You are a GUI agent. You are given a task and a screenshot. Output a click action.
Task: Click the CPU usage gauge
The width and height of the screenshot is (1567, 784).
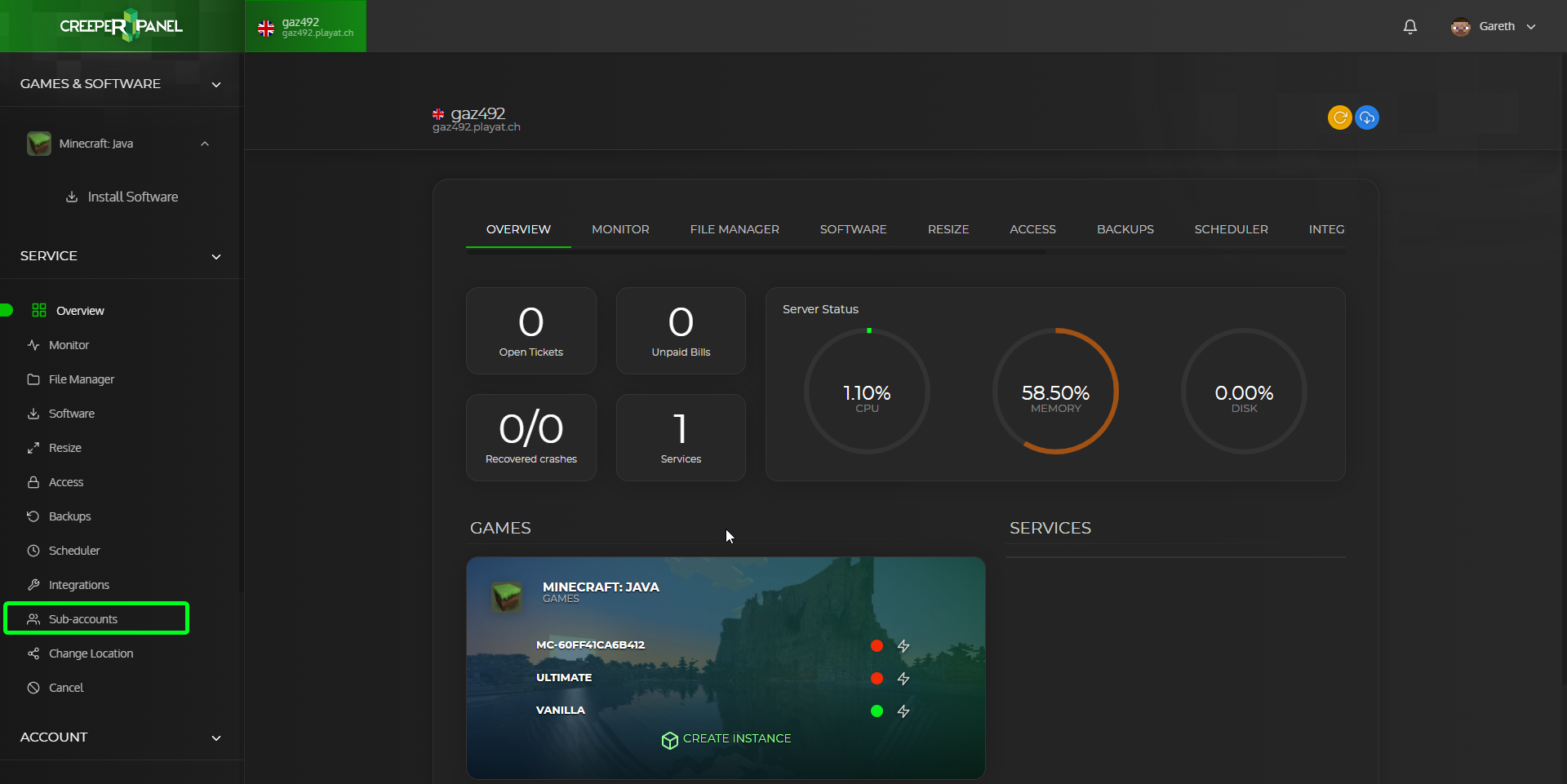[x=867, y=392]
